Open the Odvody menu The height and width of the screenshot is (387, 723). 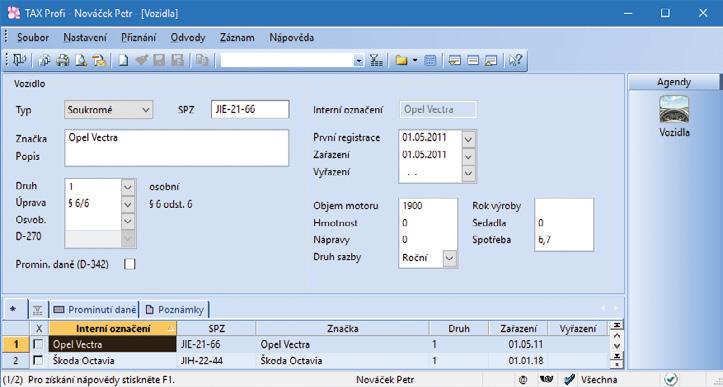[x=188, y=38]
